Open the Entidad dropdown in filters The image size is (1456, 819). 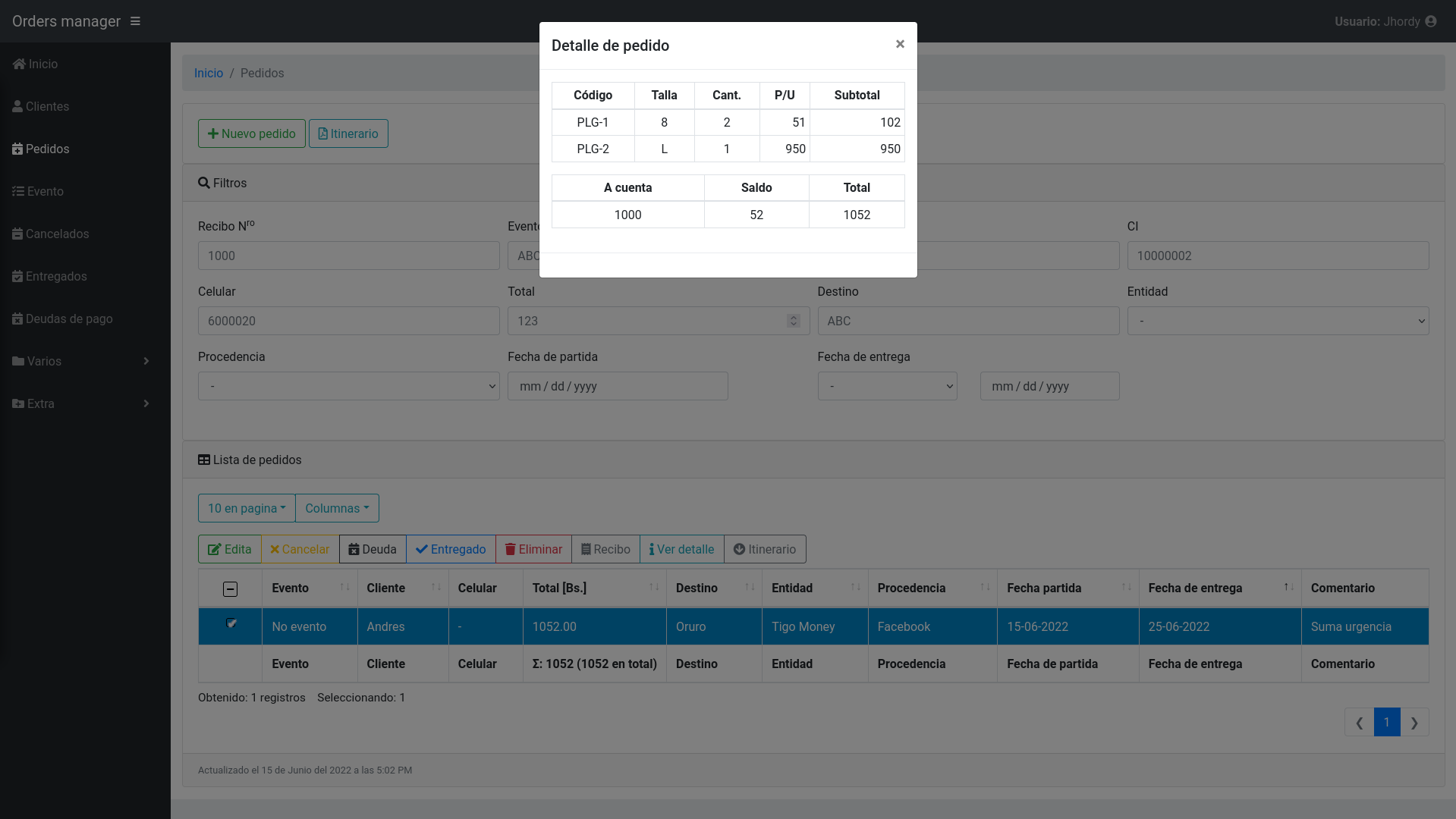1278,321
